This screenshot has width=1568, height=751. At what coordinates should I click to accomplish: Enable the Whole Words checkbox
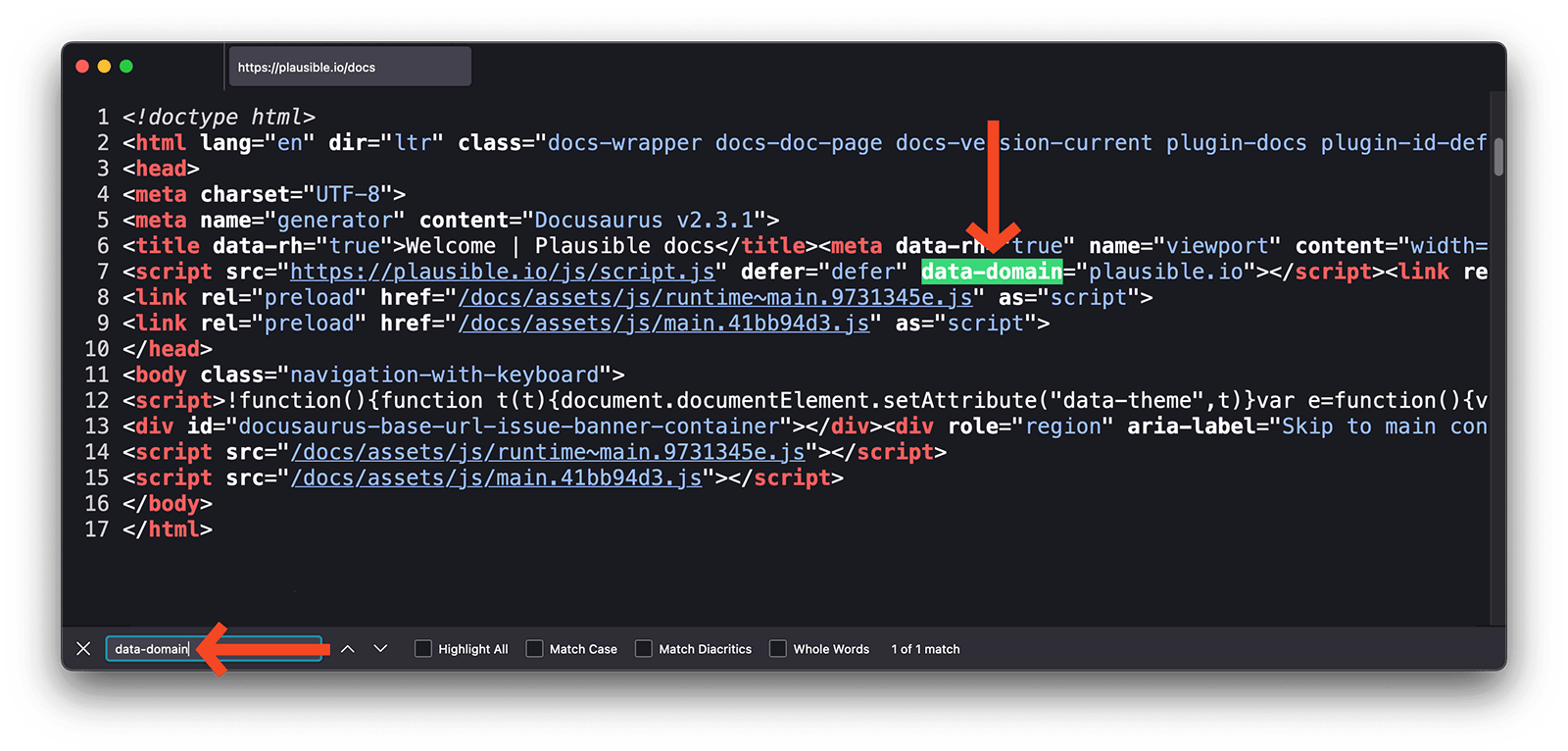(x=778, y=649)
